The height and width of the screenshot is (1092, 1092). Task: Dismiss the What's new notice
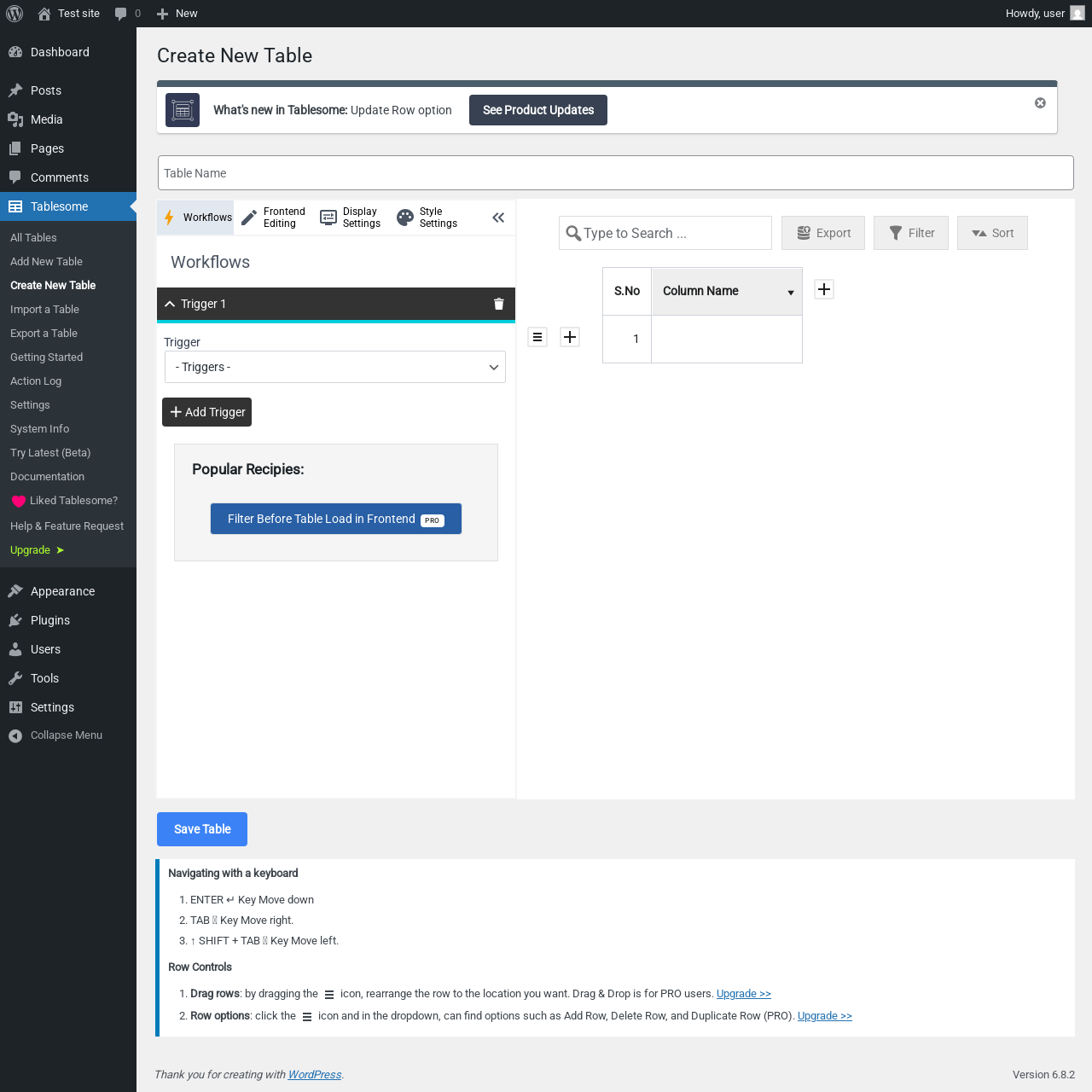[x=1040, y=102]
